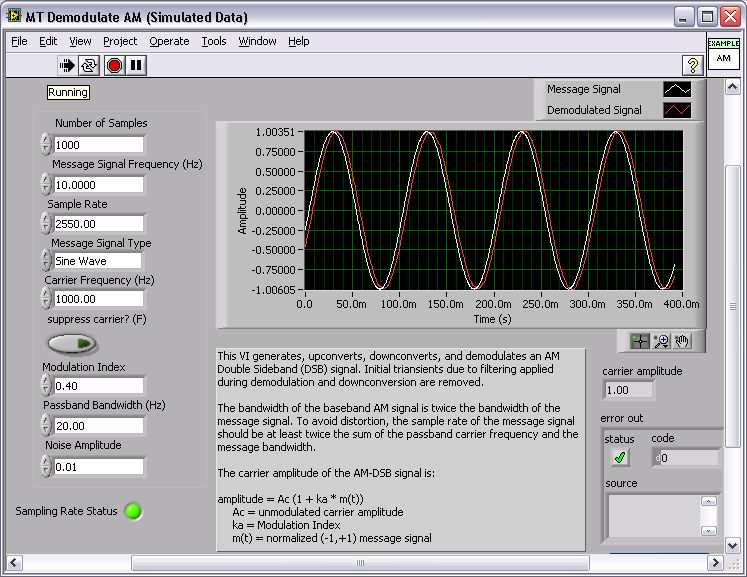This screenshot has height=577, width=747.
Task: Select the graph zoom magnifier tool
Action: coord(661,341)
